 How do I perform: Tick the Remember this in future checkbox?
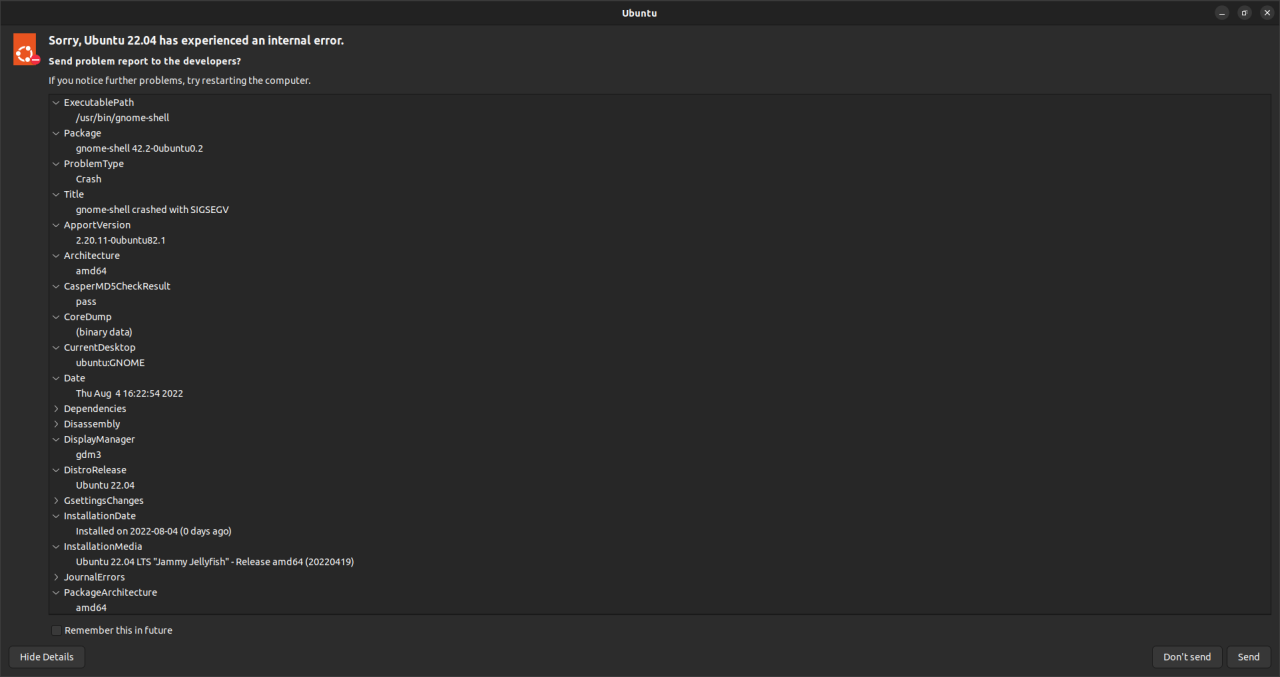[56, 630]
